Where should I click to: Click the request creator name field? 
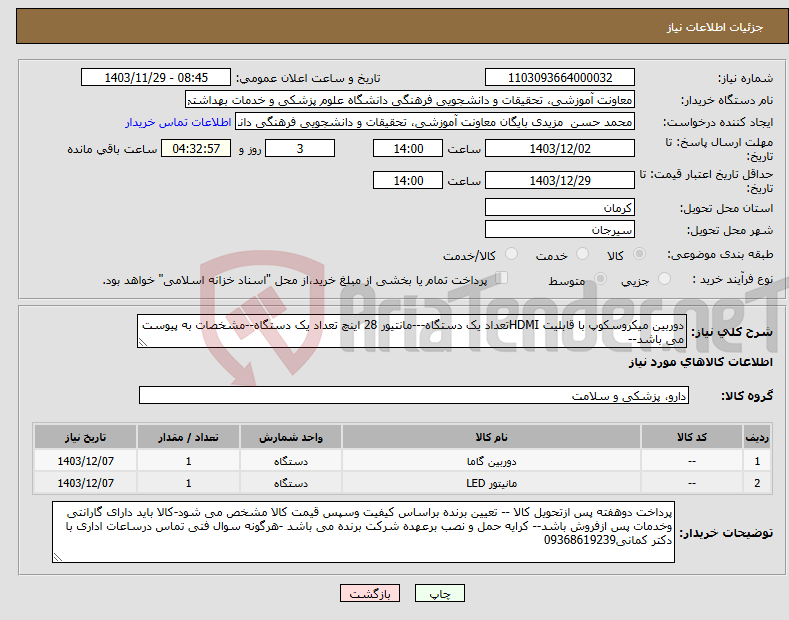435,122
